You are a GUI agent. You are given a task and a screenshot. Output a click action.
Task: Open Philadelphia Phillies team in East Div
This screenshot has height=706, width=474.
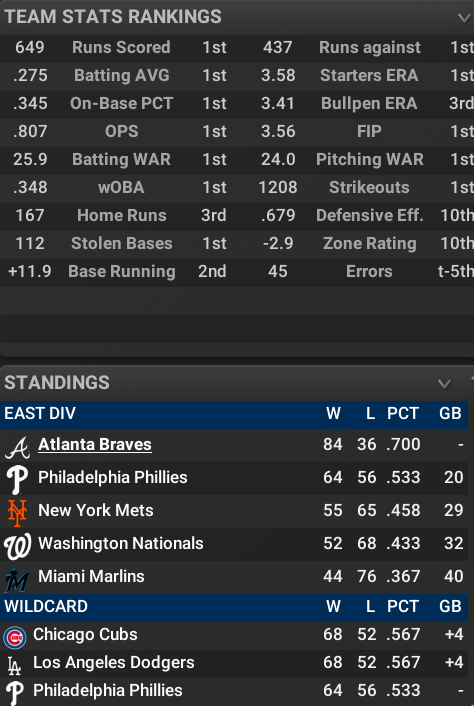[x=113, y=477]
